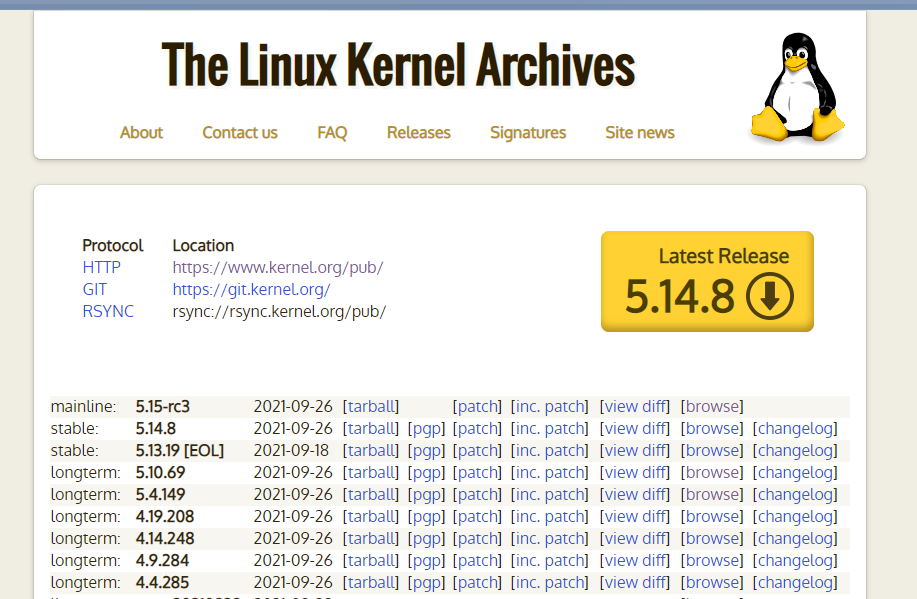Open inc. patch for longterm 4.9.284
The height and width of the screenshot is (599, 917).
pyautogui.click(x=550, y=560)
